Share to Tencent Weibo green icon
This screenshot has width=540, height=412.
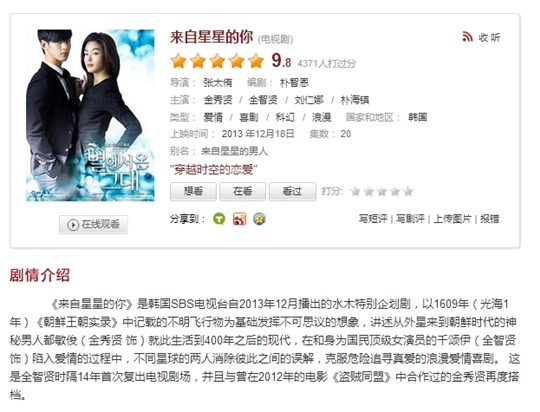tap(219, 219)
